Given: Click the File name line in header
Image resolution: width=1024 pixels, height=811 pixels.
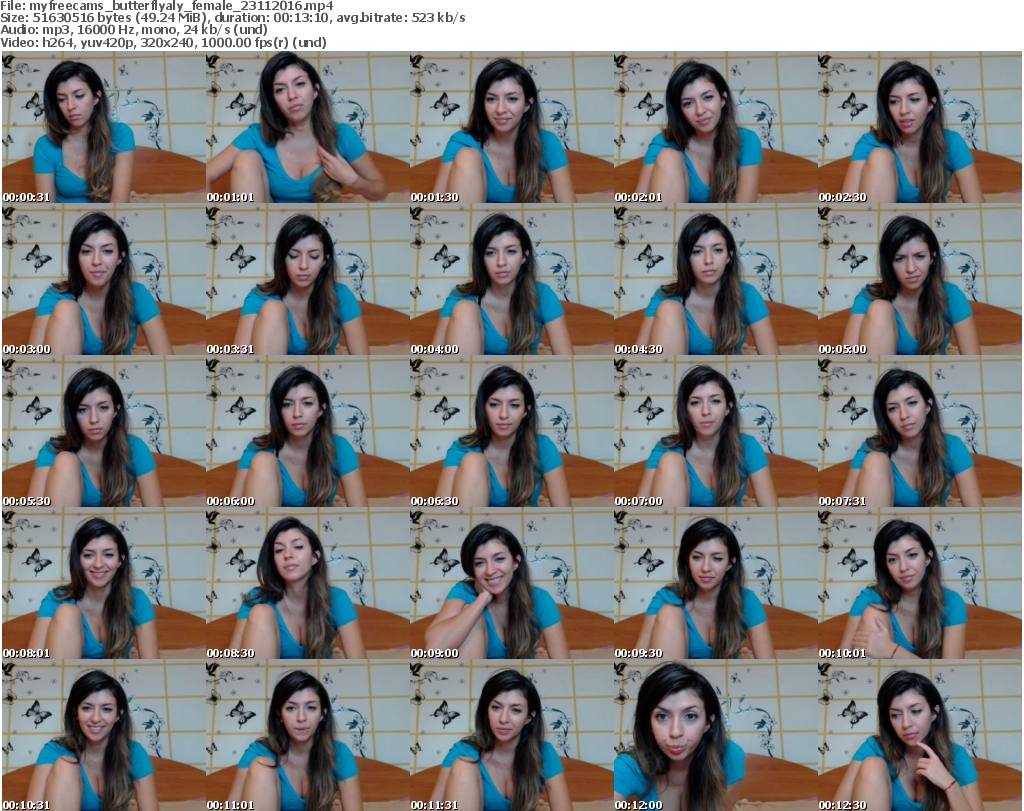Looking at the screenshot, I should pos(167,6).
